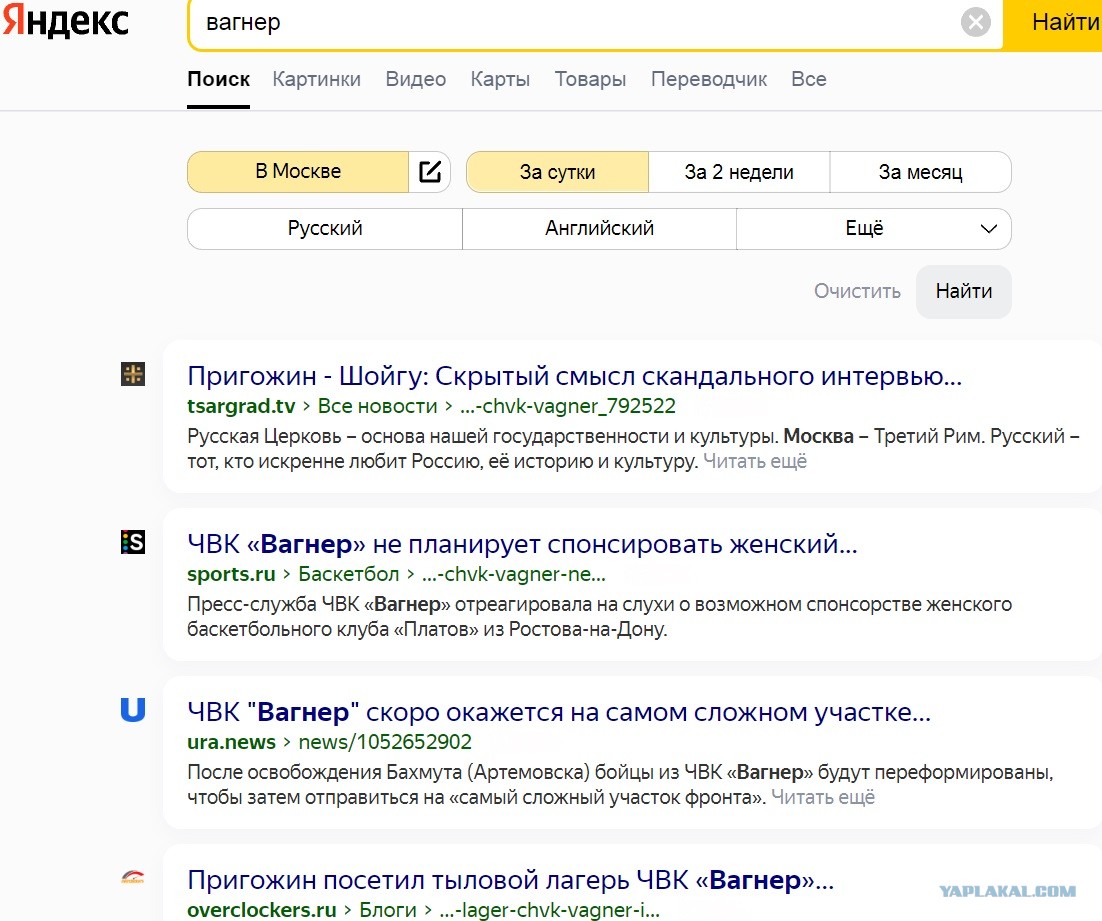Go to the Товары tab

(x=590, y=79)
